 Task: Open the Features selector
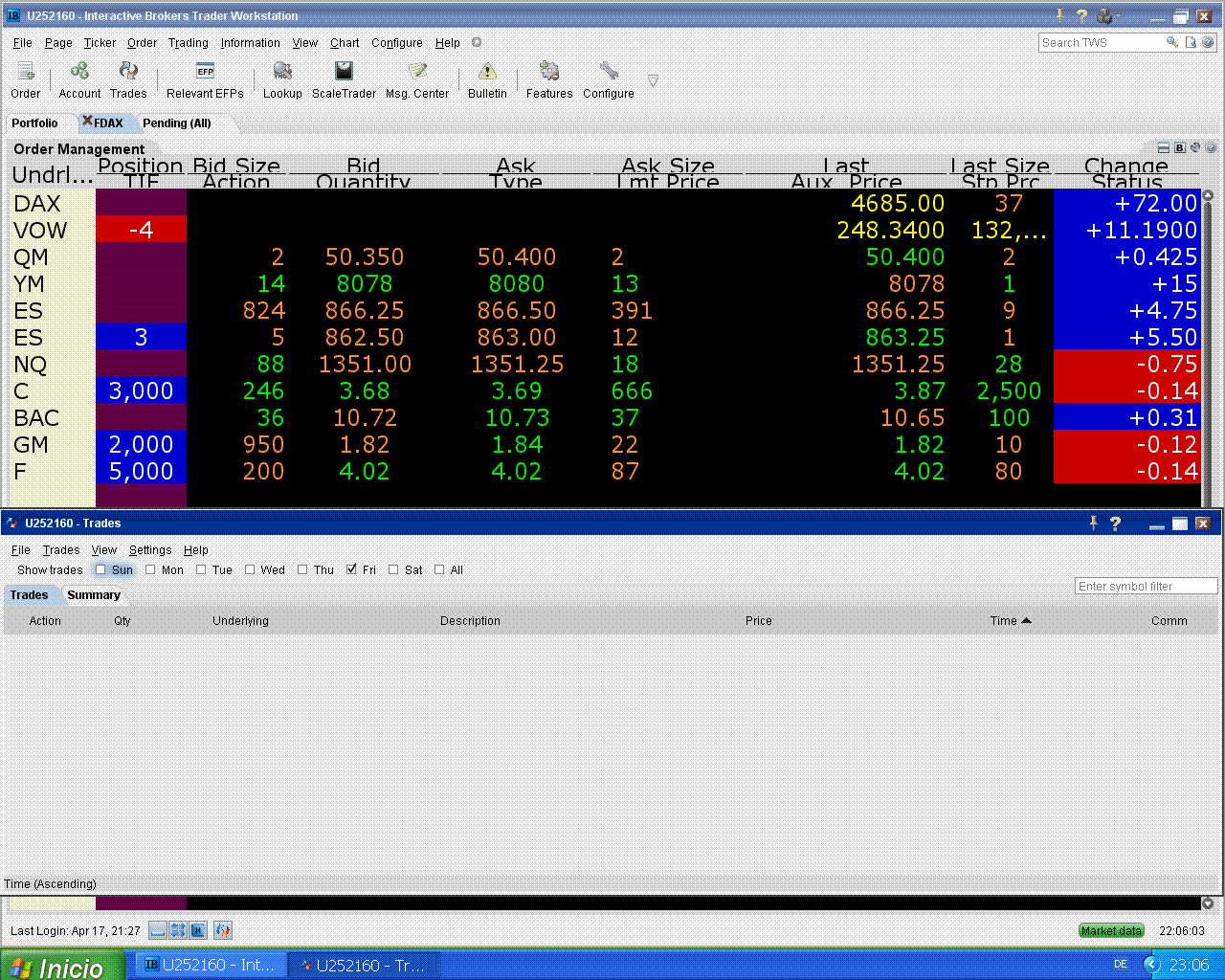click(549, 79)
